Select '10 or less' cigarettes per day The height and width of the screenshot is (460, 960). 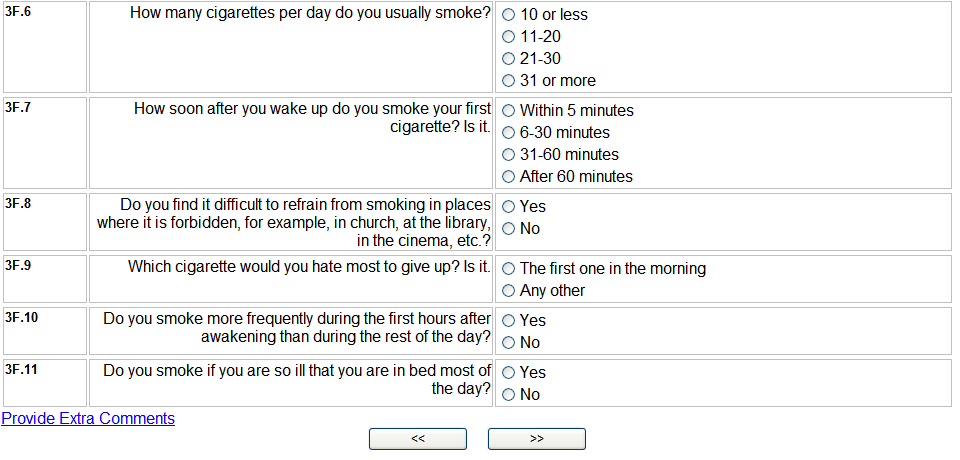click(508, 15)
